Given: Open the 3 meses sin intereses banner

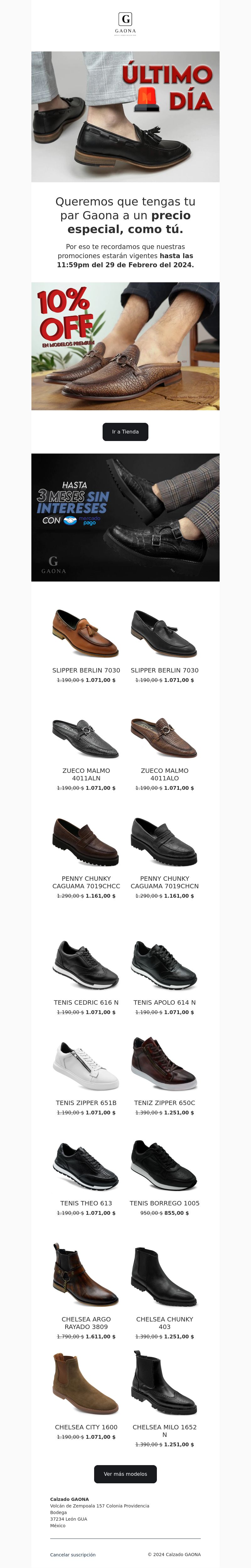Looking at the screenshot, I should [125, 518].
